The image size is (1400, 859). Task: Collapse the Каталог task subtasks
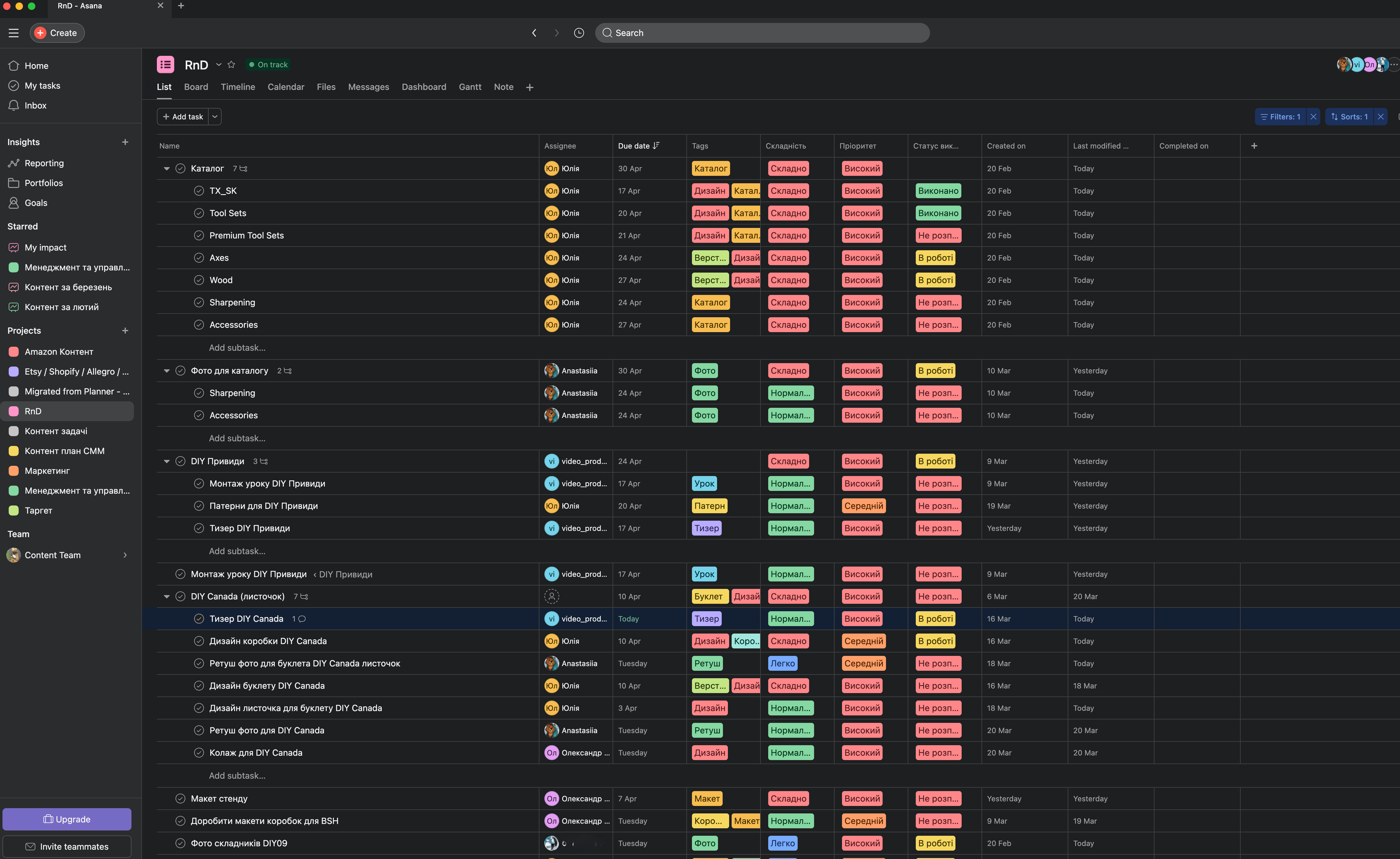tap(166, 169)
